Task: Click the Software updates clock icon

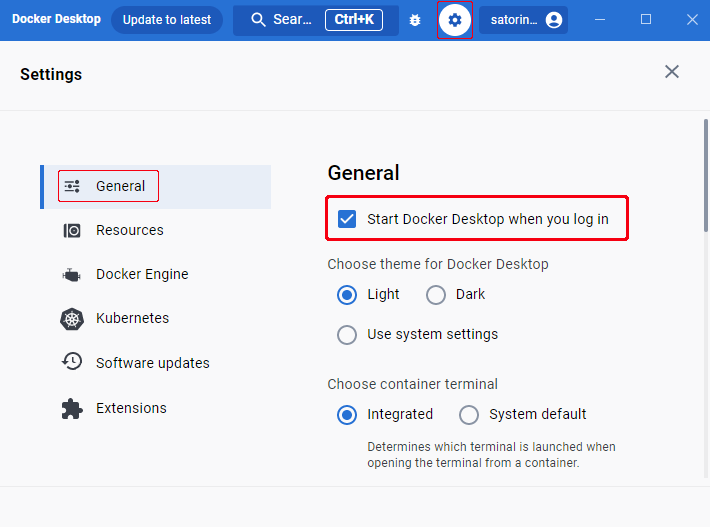Action: coord(72,362)
